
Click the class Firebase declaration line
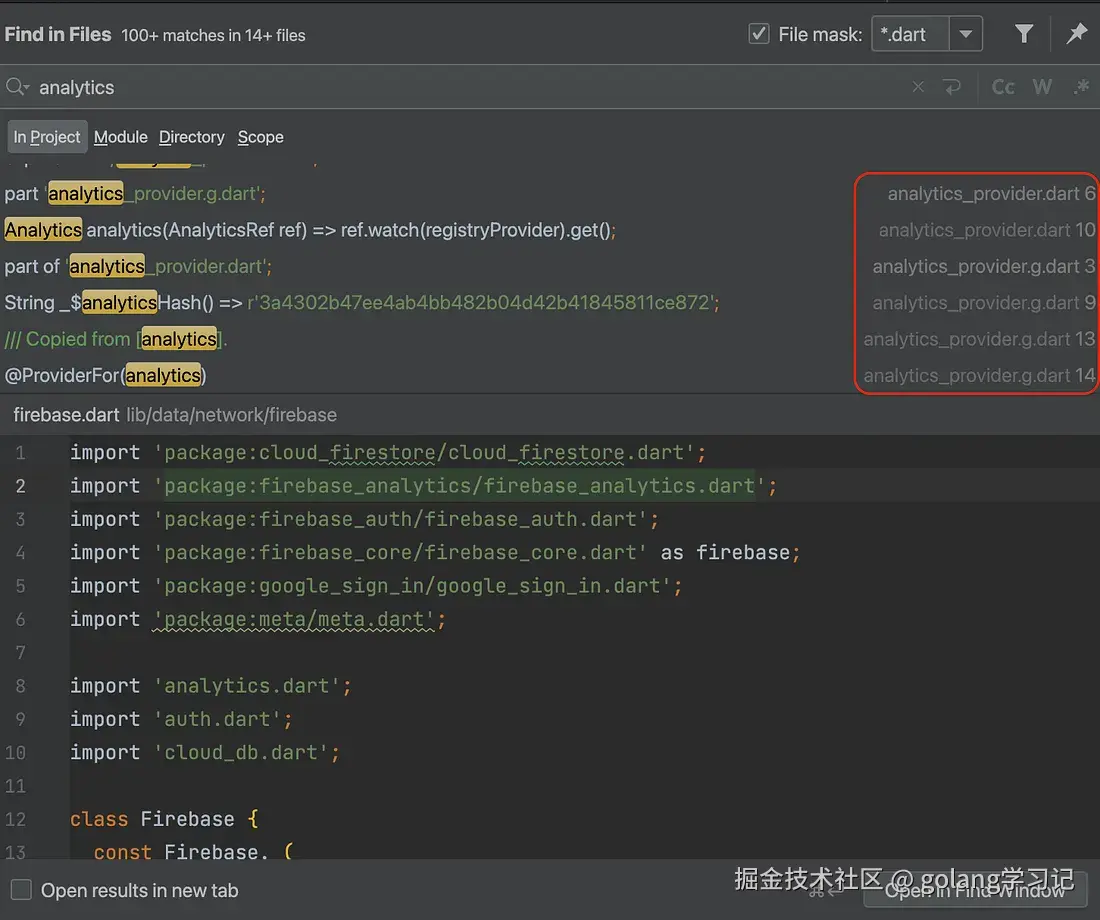(x=164, y=819)
